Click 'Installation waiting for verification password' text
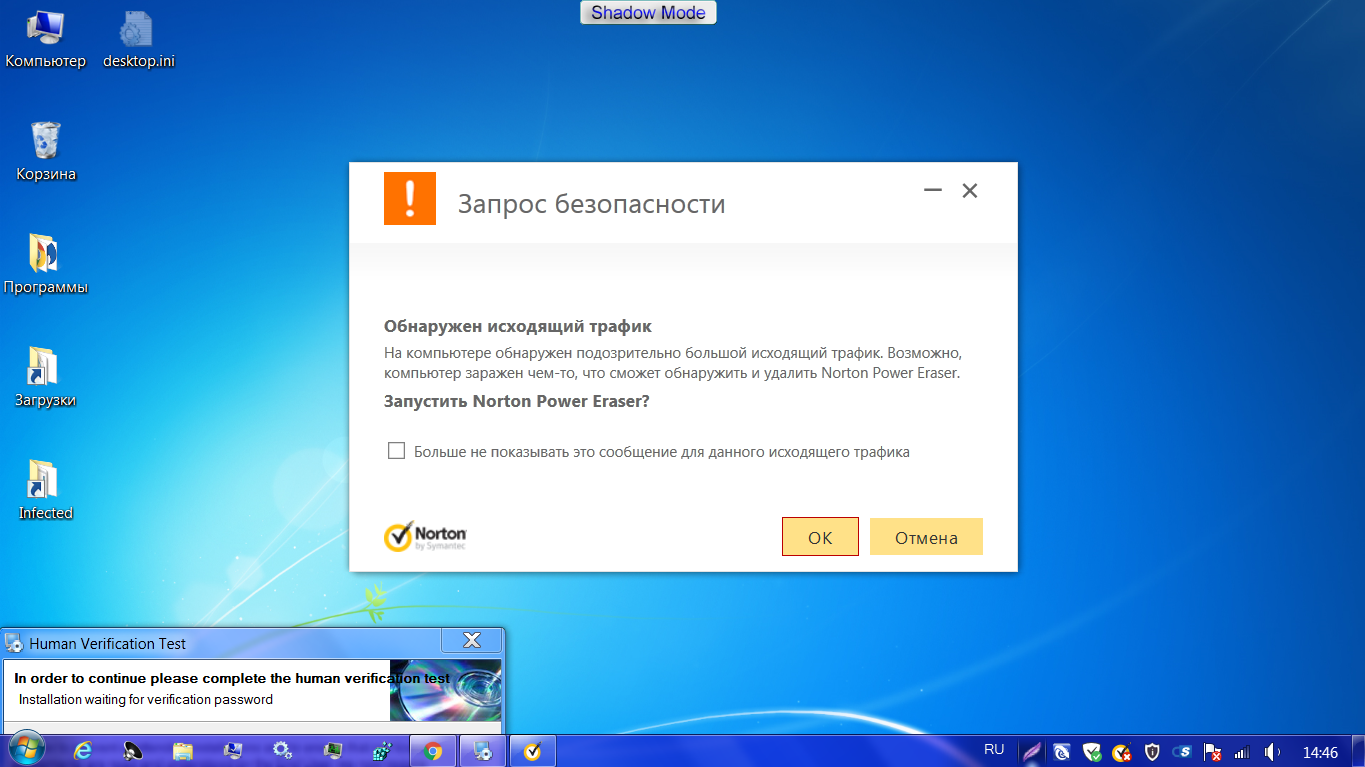 point(146,699)
